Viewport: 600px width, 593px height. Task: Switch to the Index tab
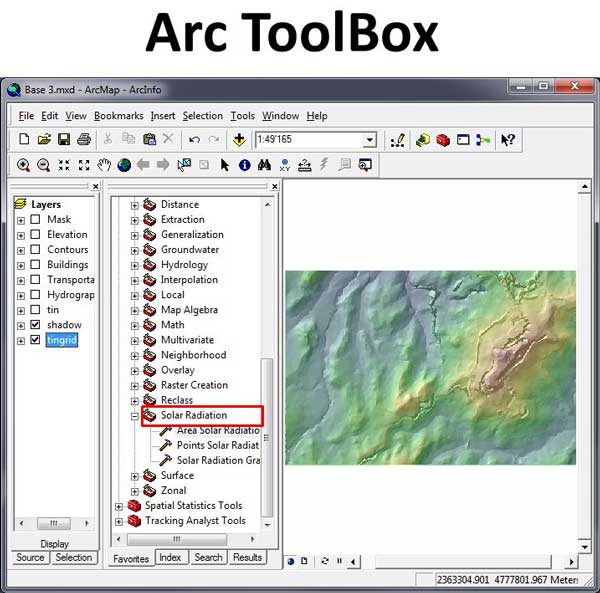pos(170,557)
